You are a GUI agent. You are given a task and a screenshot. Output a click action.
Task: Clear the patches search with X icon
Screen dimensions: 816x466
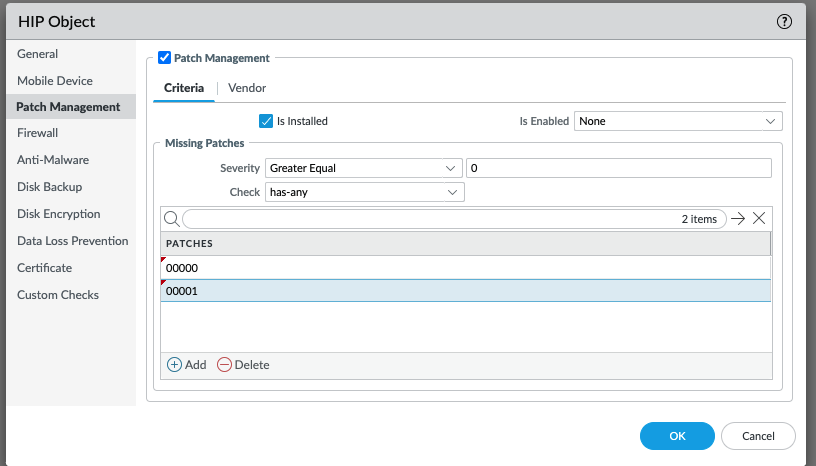point(759,219)
